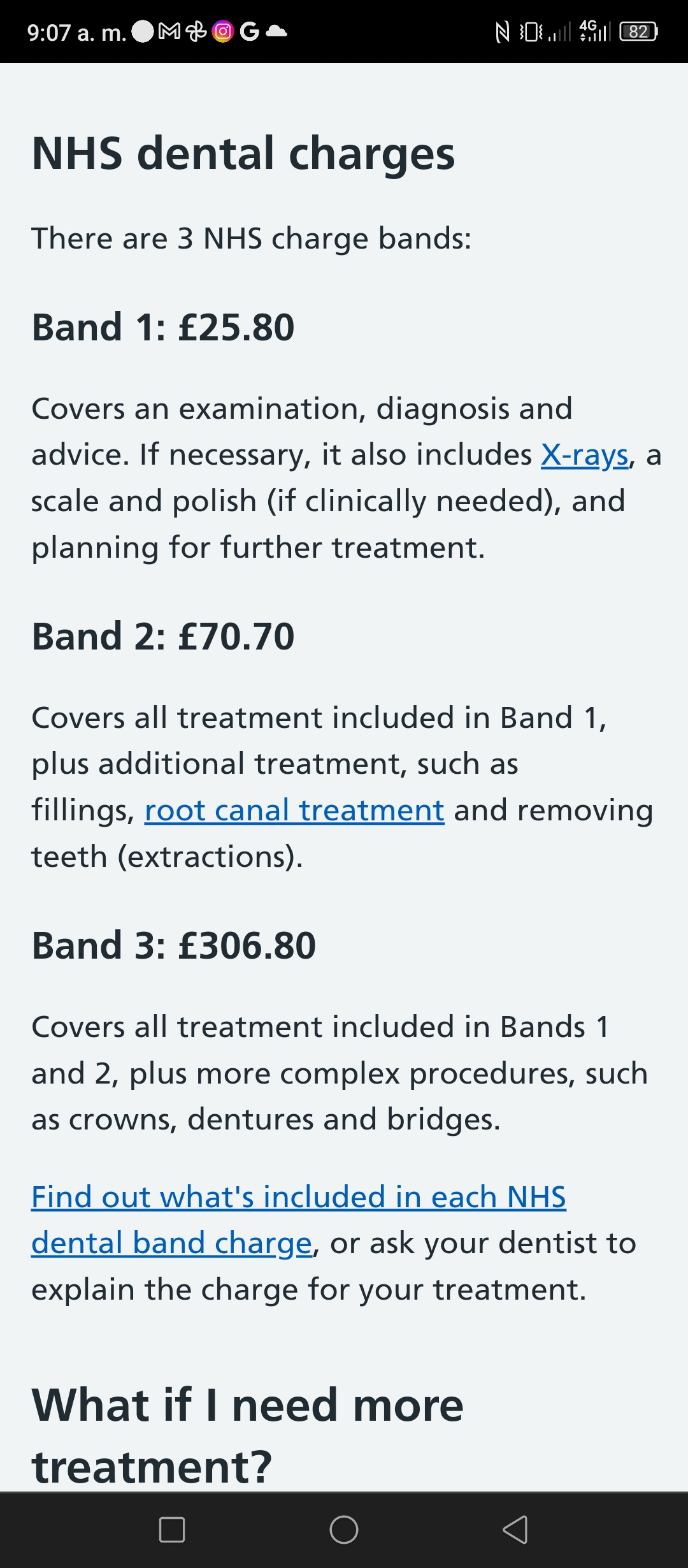Tap the battery level indicator
This screenshot has width=688, height=1568.
click(x=638, y=31)
